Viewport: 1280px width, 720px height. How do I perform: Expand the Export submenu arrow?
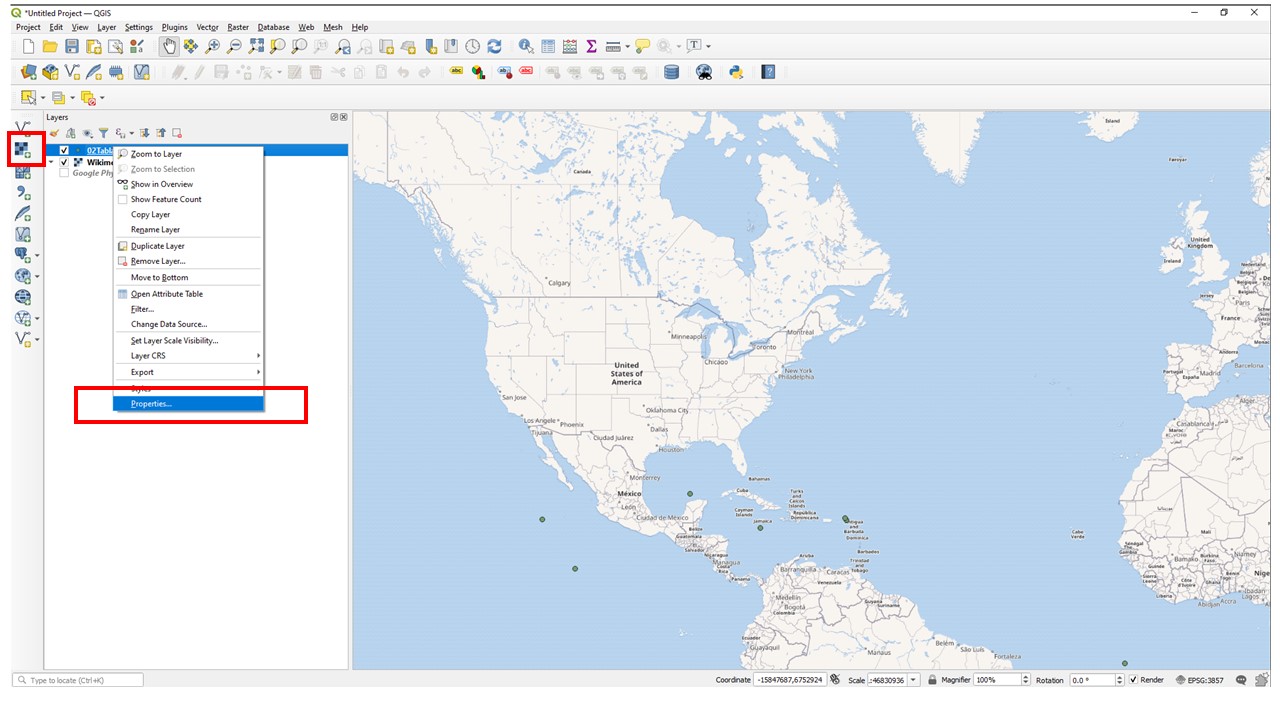point(258,372)
